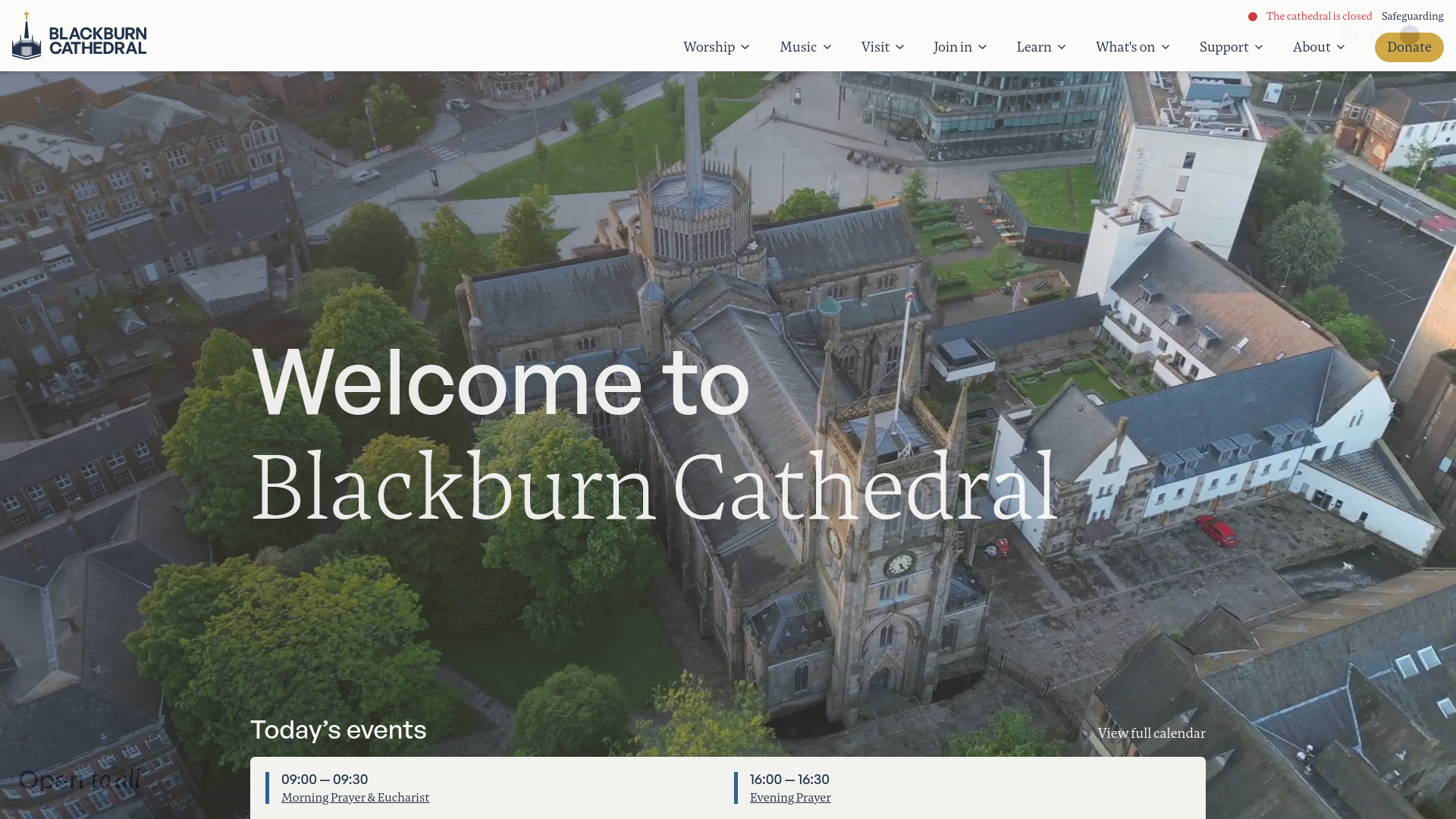1456x819 pixels.
Task: Open the Music menu
Action: point(798,47)
